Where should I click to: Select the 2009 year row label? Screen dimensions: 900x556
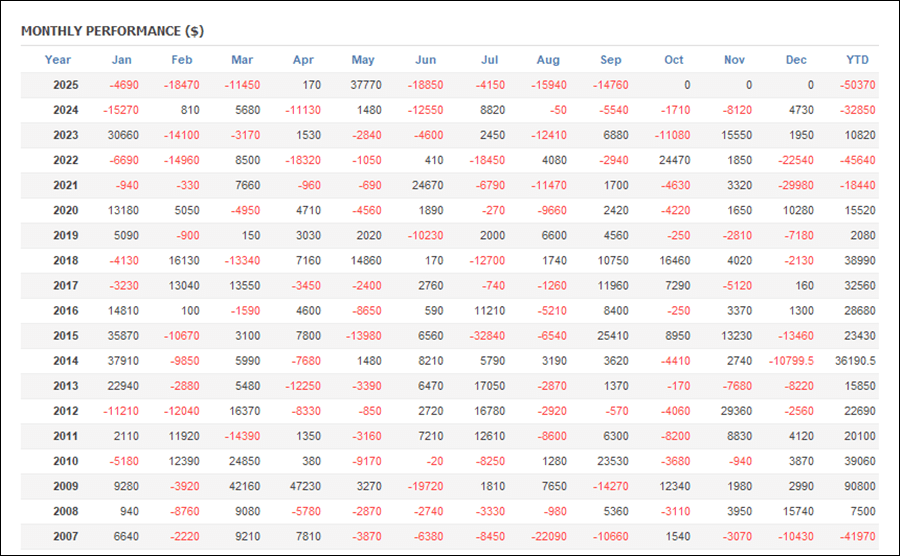[65, 486]
